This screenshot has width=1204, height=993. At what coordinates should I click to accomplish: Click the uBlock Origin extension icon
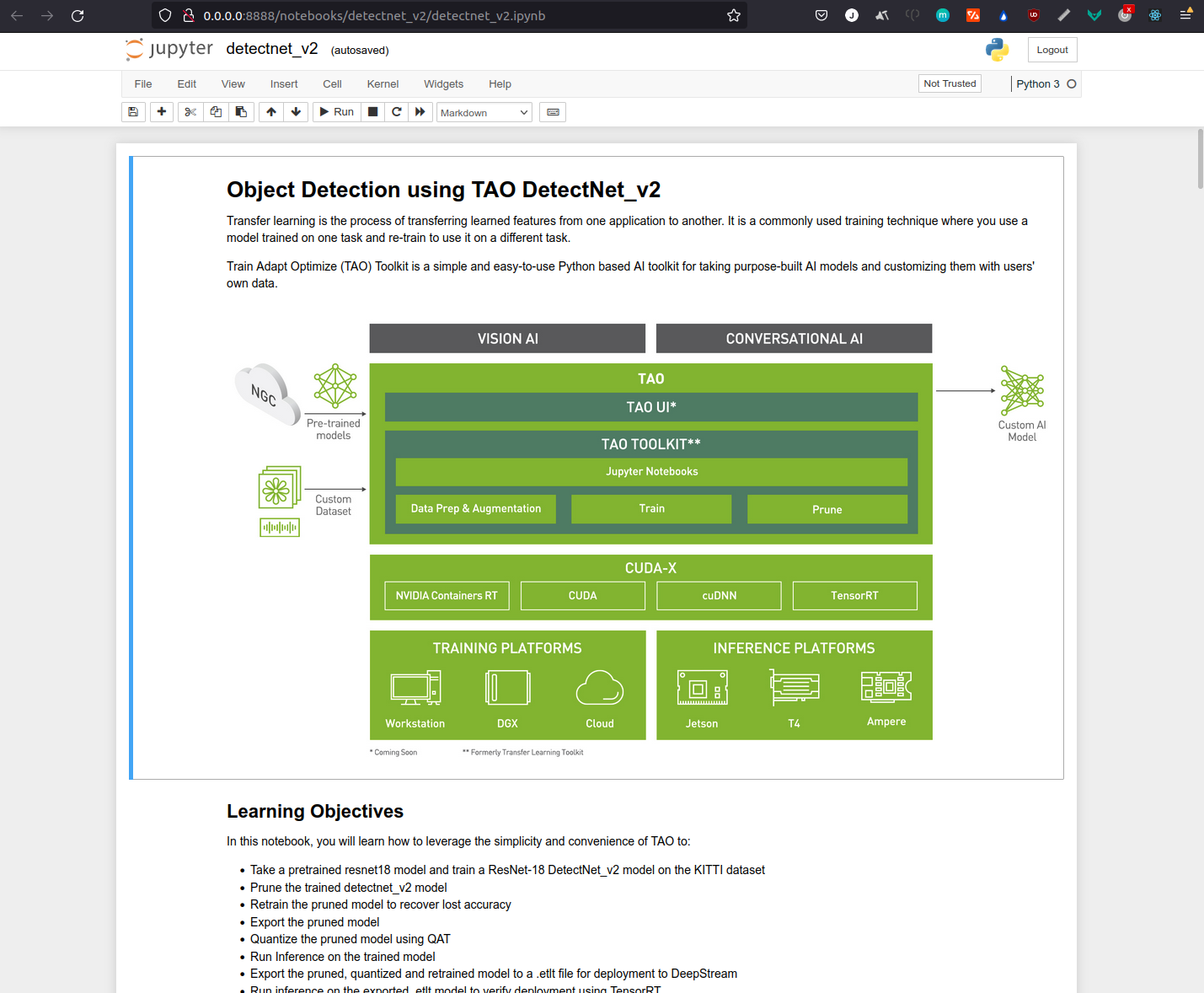[x=1034, y=15]
